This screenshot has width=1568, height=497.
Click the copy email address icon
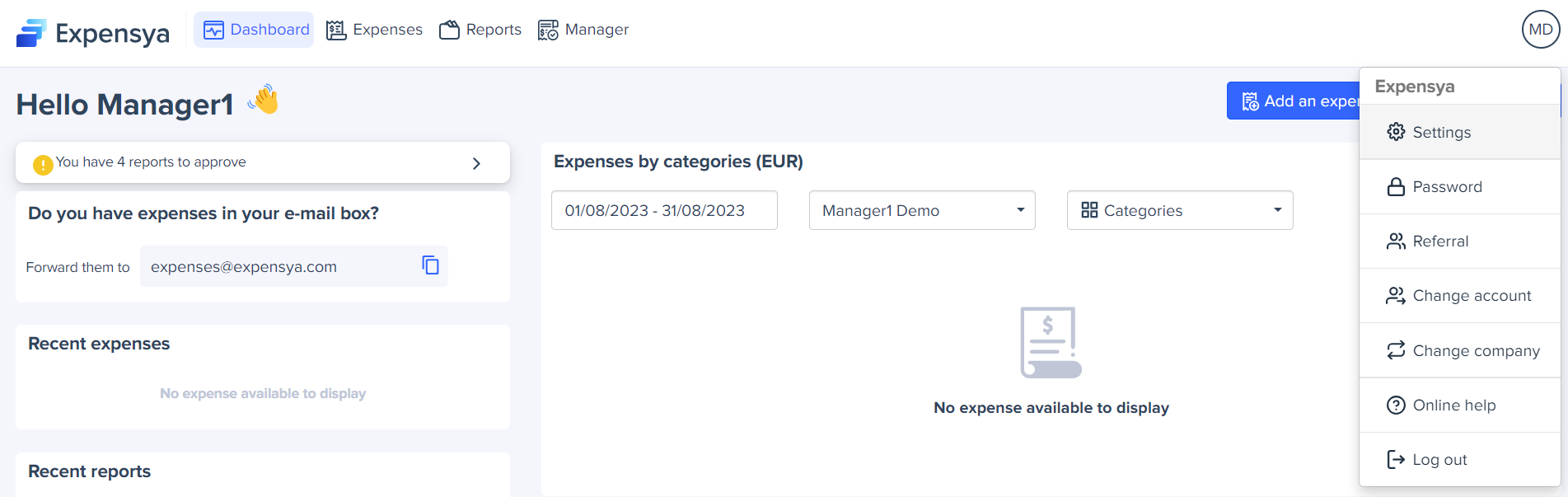(x=430, y=265)
